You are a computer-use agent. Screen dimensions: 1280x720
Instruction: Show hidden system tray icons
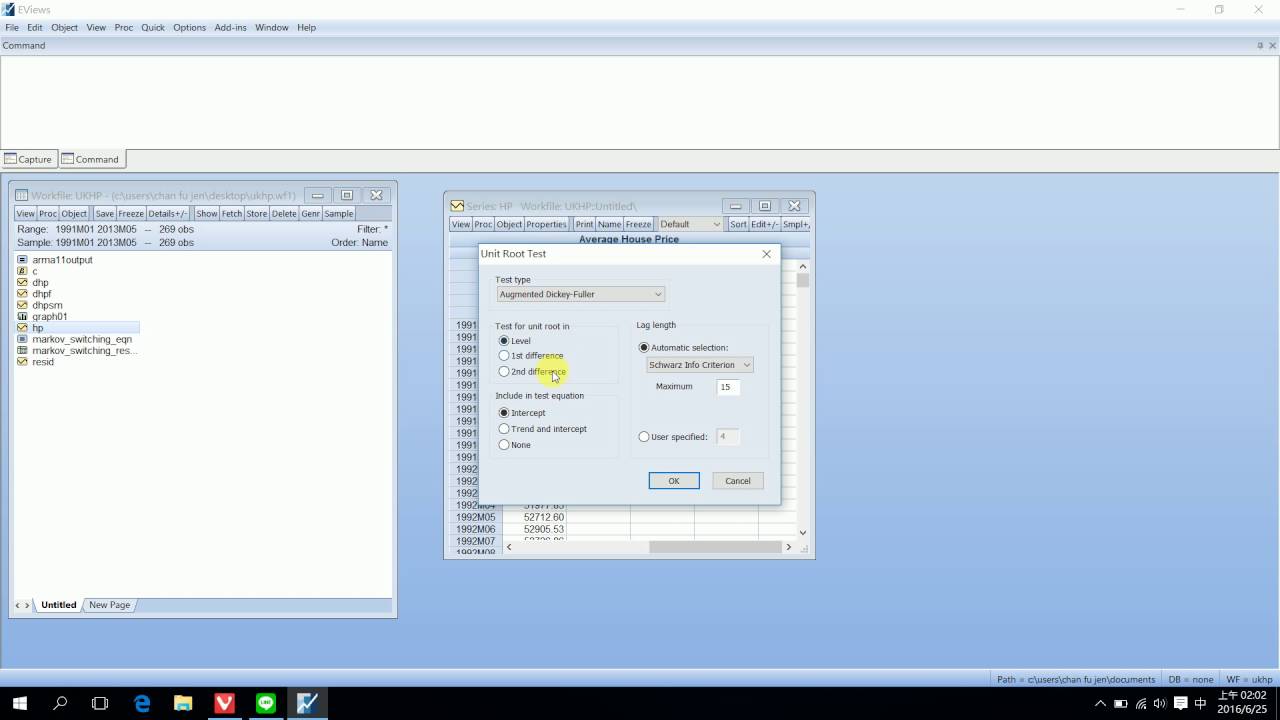coord(1100,704)
